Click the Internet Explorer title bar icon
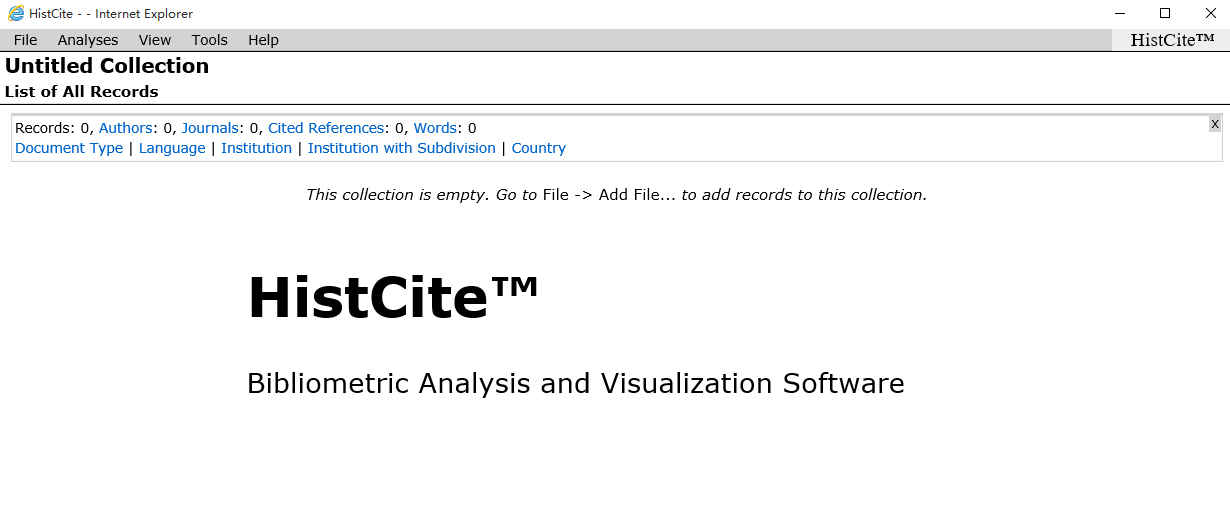 pyautogui.click(x=16, y=13)
